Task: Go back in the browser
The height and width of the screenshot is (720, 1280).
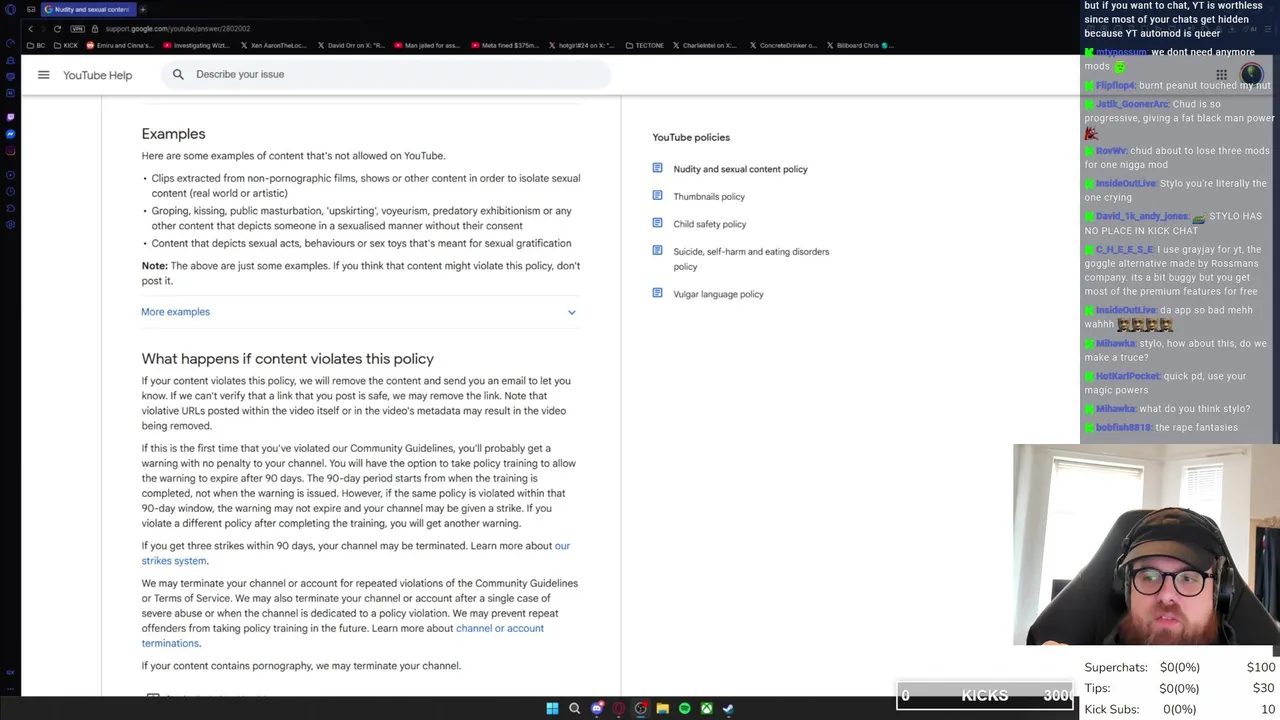Action: point(30,29)
